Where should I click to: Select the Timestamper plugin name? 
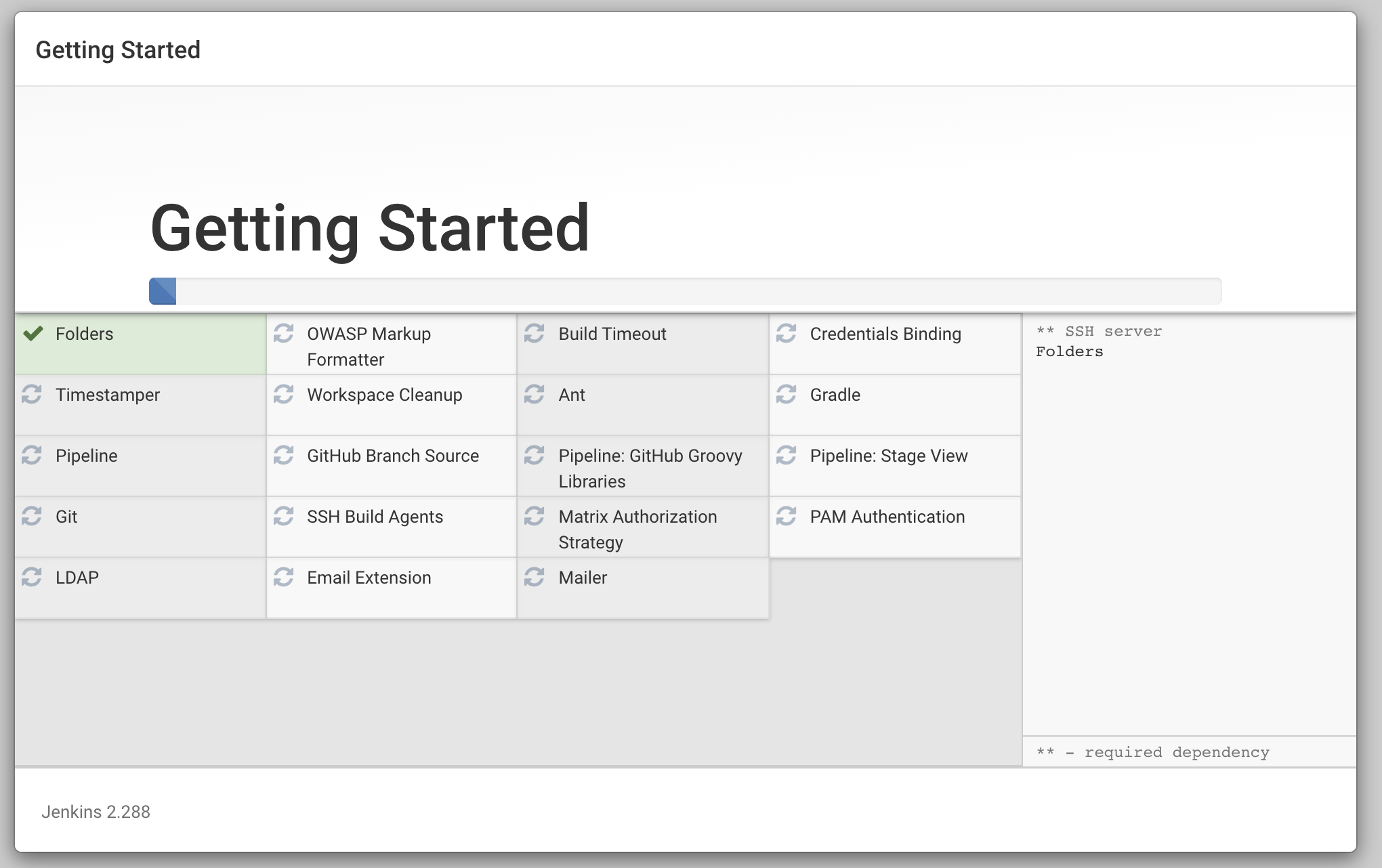click(108, 395)
